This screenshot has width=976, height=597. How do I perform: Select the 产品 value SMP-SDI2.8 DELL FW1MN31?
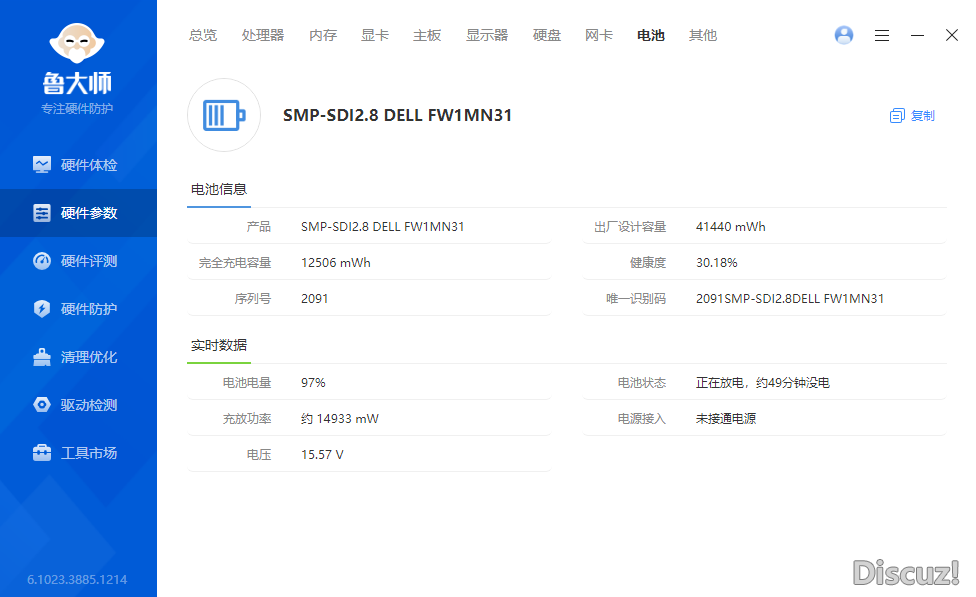383,227
